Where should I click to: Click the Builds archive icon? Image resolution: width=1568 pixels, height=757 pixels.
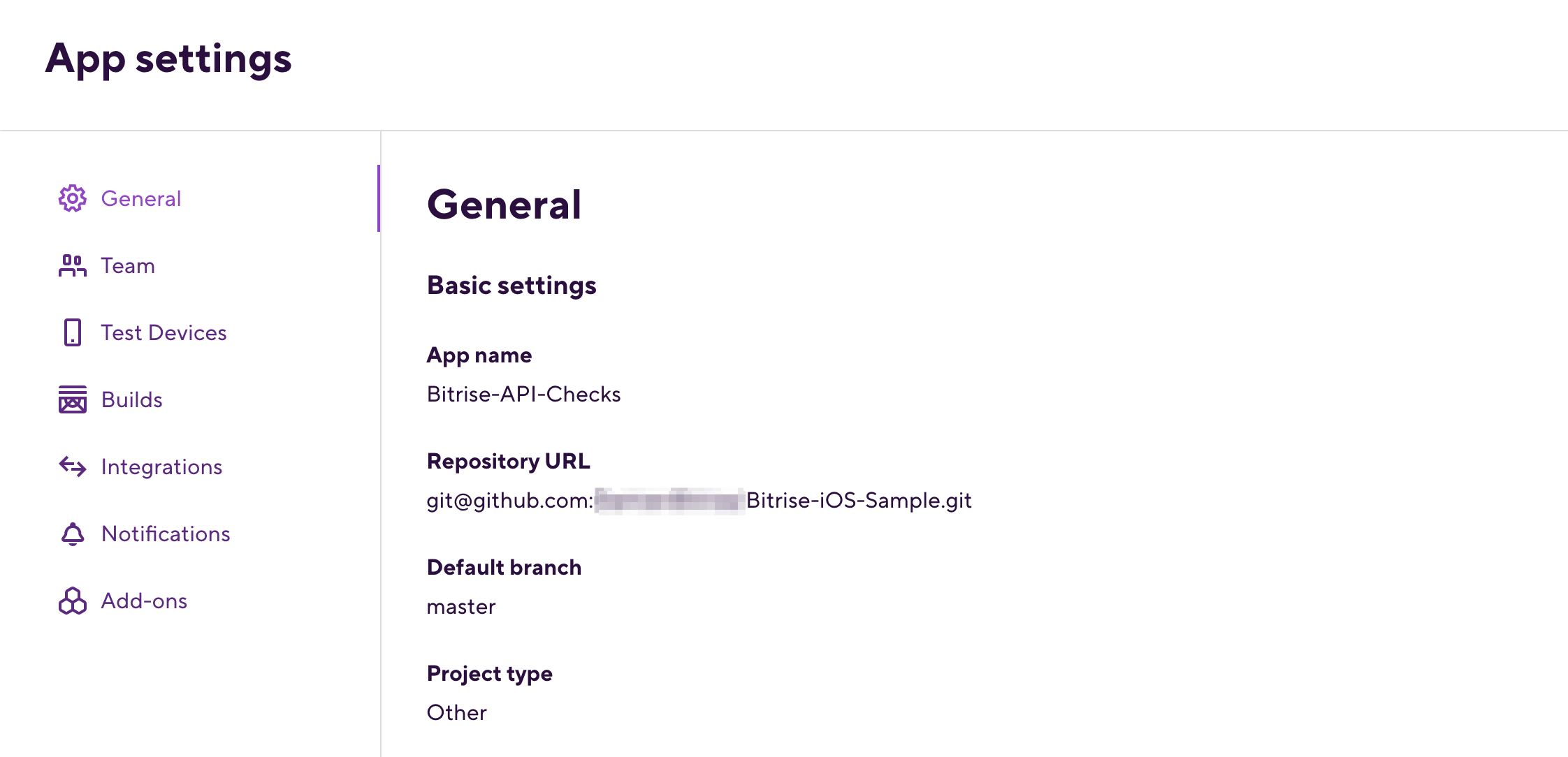72,399
